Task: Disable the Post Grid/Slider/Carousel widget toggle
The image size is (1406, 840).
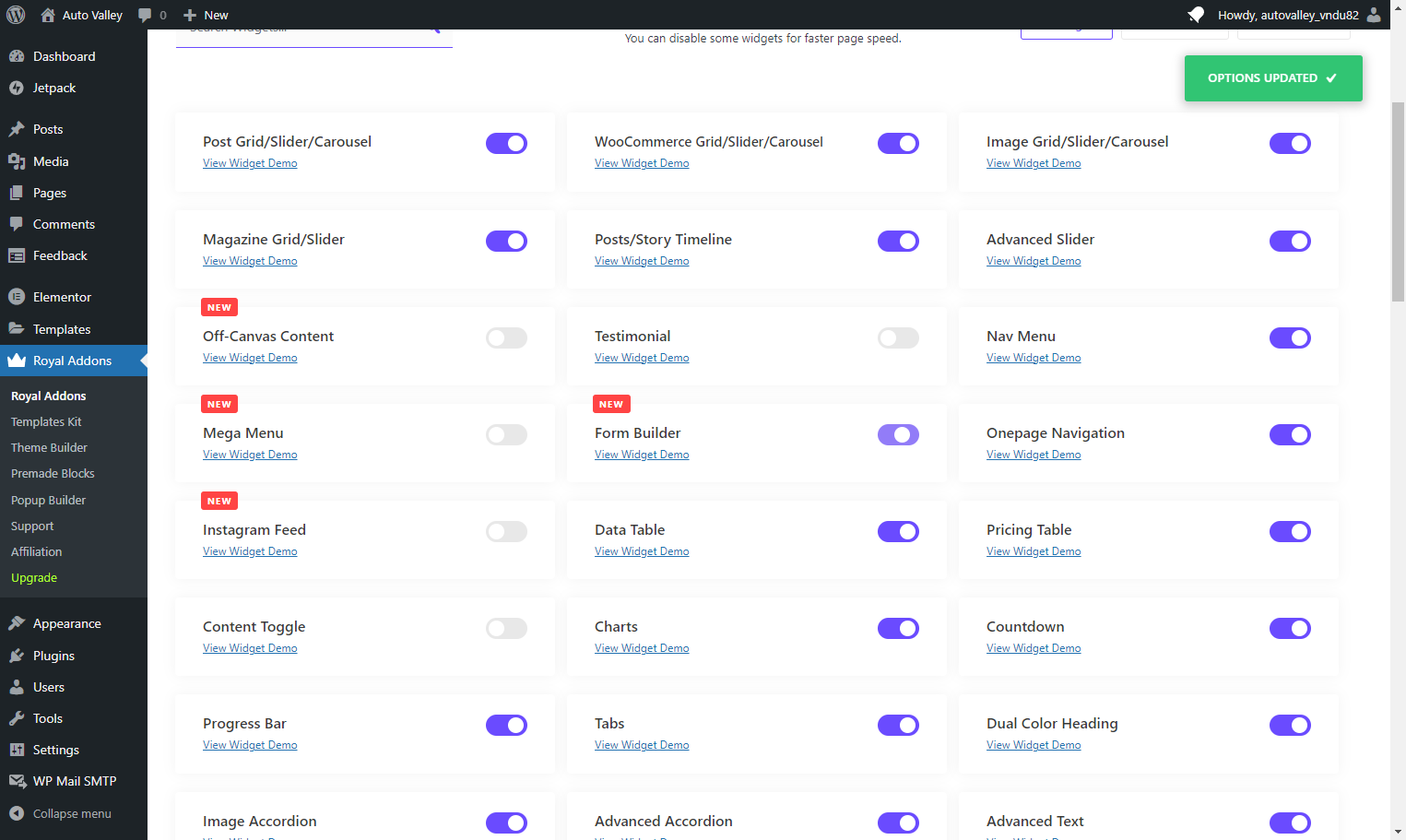Action: click(506, 143)
